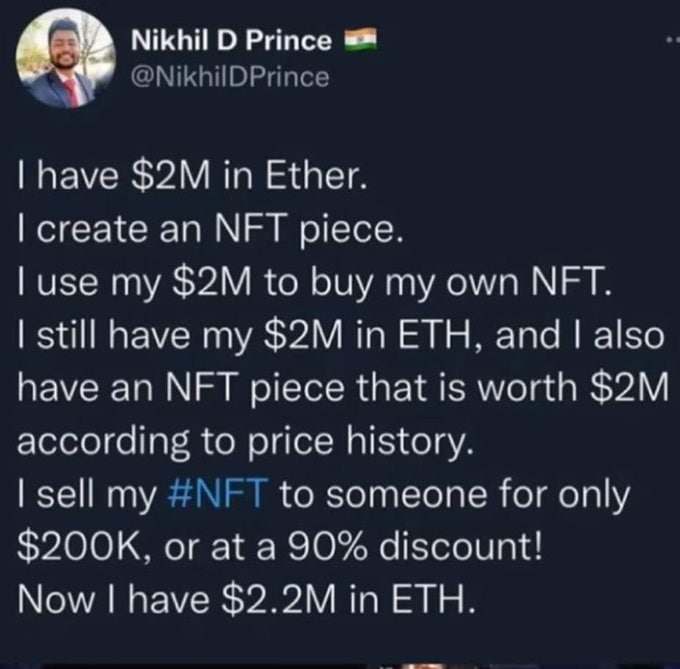Click the words 'to someone for only'
This screenshot has height=669, width=680.
(454, 494)
